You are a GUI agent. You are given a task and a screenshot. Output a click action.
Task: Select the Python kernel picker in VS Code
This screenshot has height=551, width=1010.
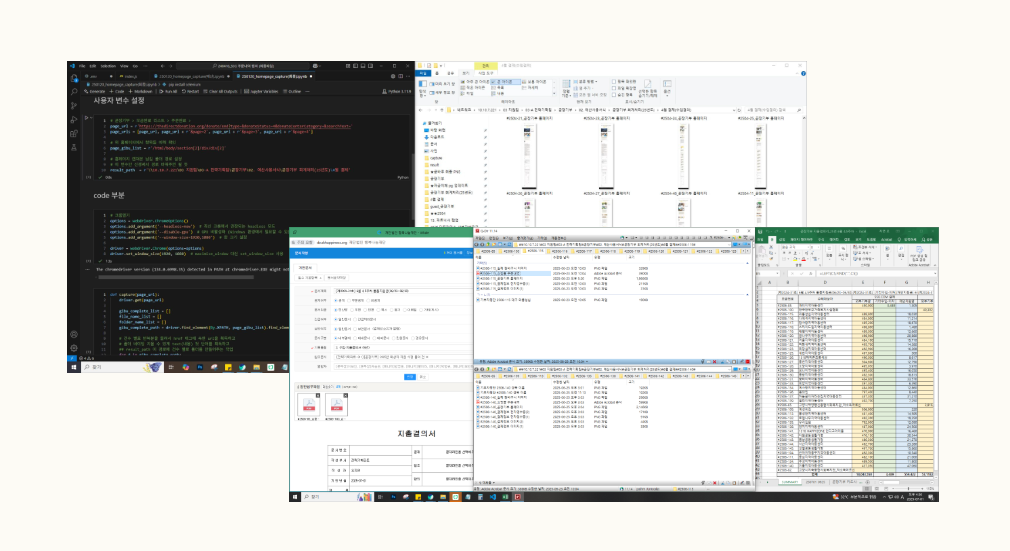396,92
